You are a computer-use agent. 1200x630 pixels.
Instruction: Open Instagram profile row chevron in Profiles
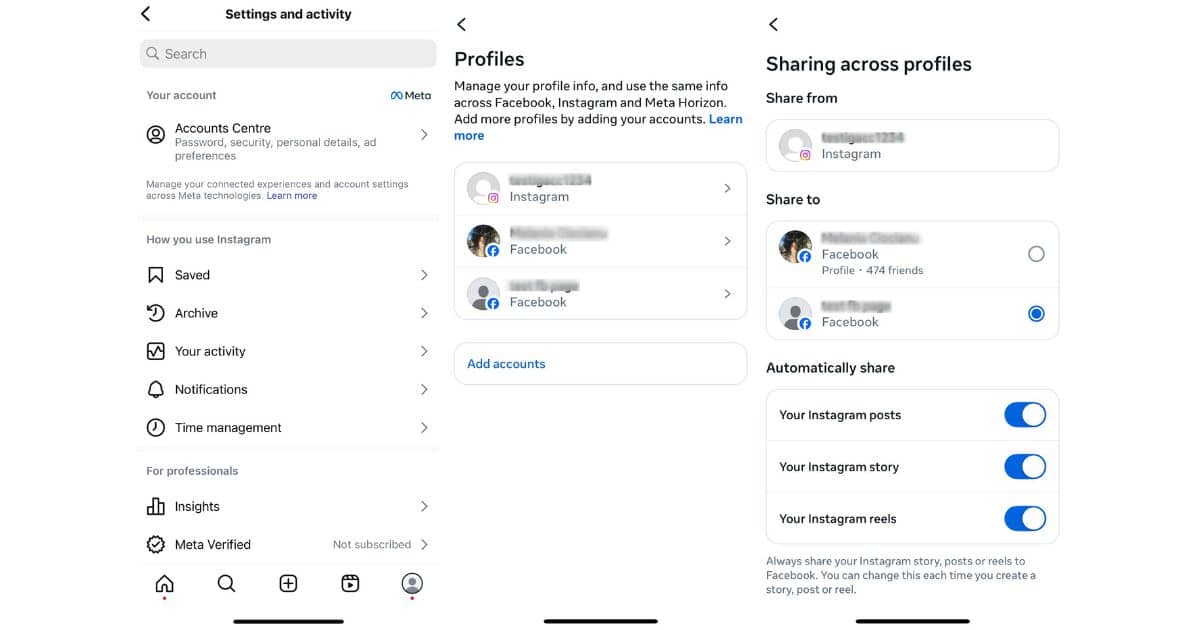(727, 189)
